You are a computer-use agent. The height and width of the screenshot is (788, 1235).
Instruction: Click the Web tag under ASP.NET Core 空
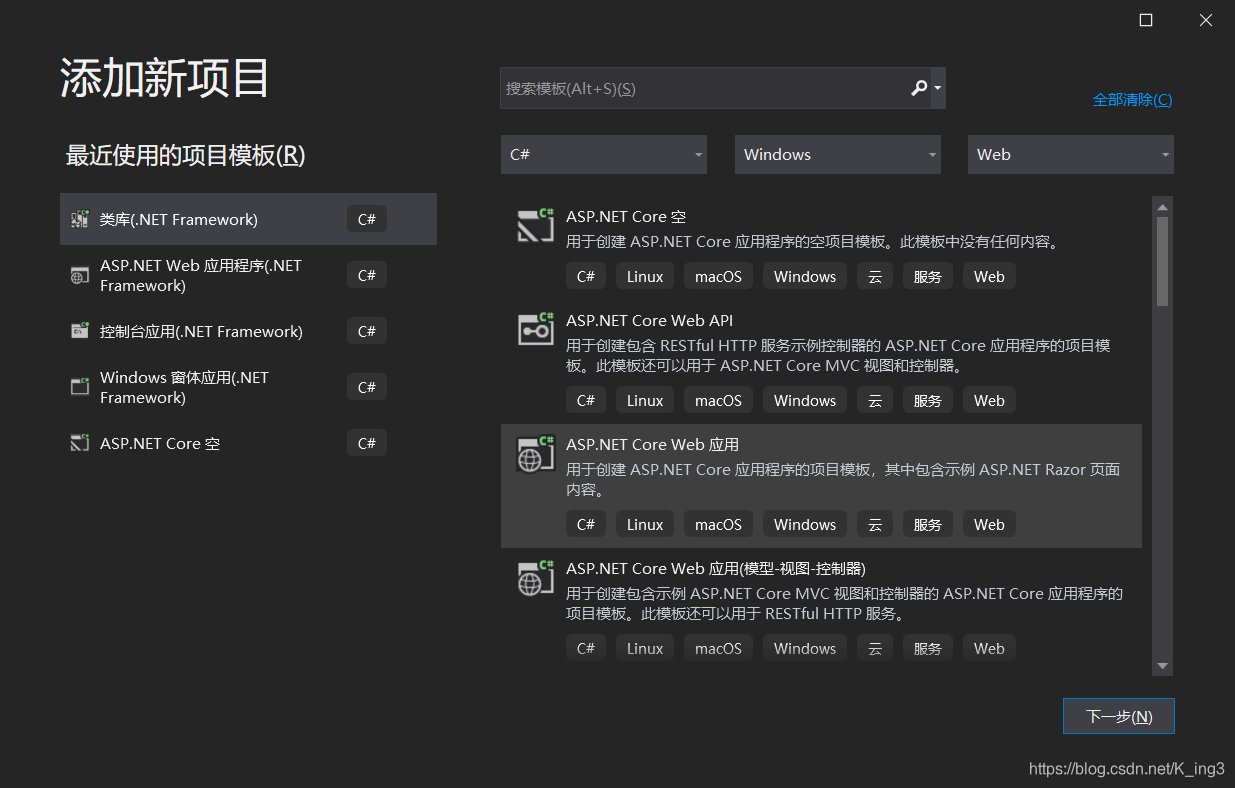989,276
